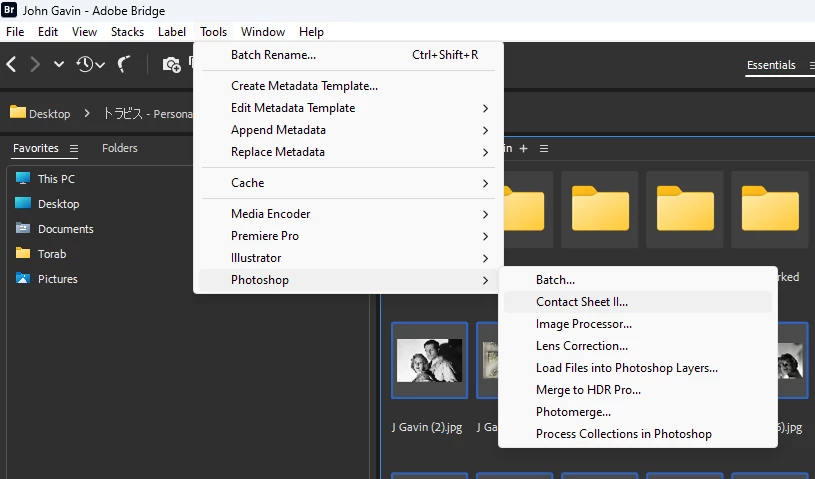Go forward using the forward arrow

click(35, 64)
